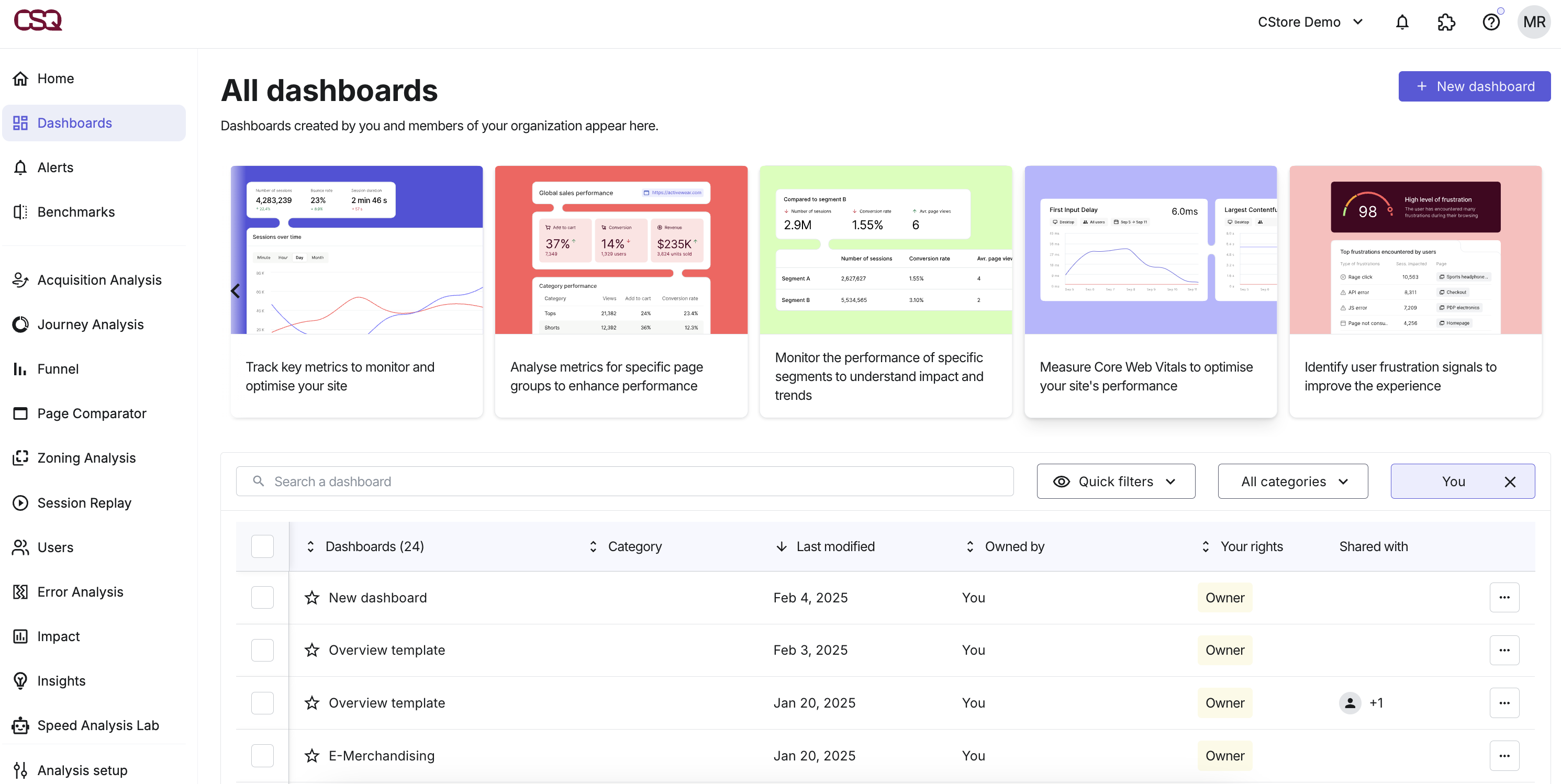Screen dimensions: 1561x784
Task: Open the Page Comparator
Action: tap(92, 413)
